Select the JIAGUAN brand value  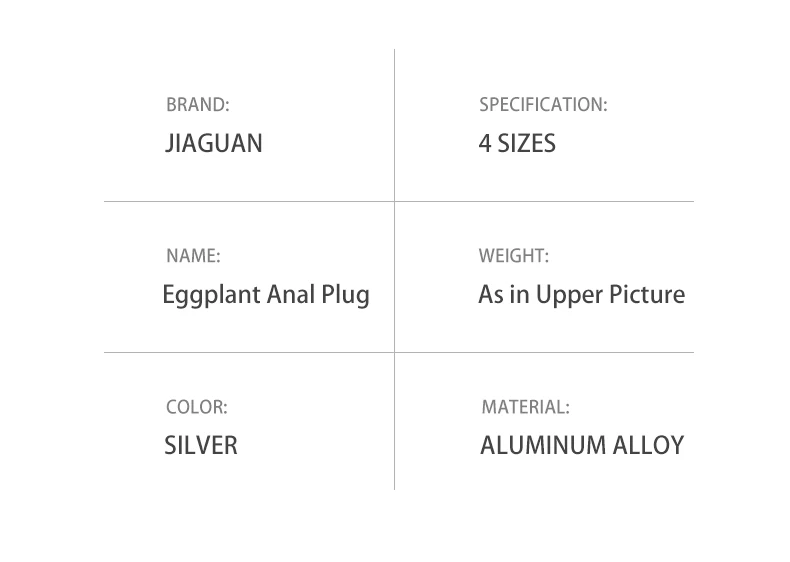click(x=214, y=143)
